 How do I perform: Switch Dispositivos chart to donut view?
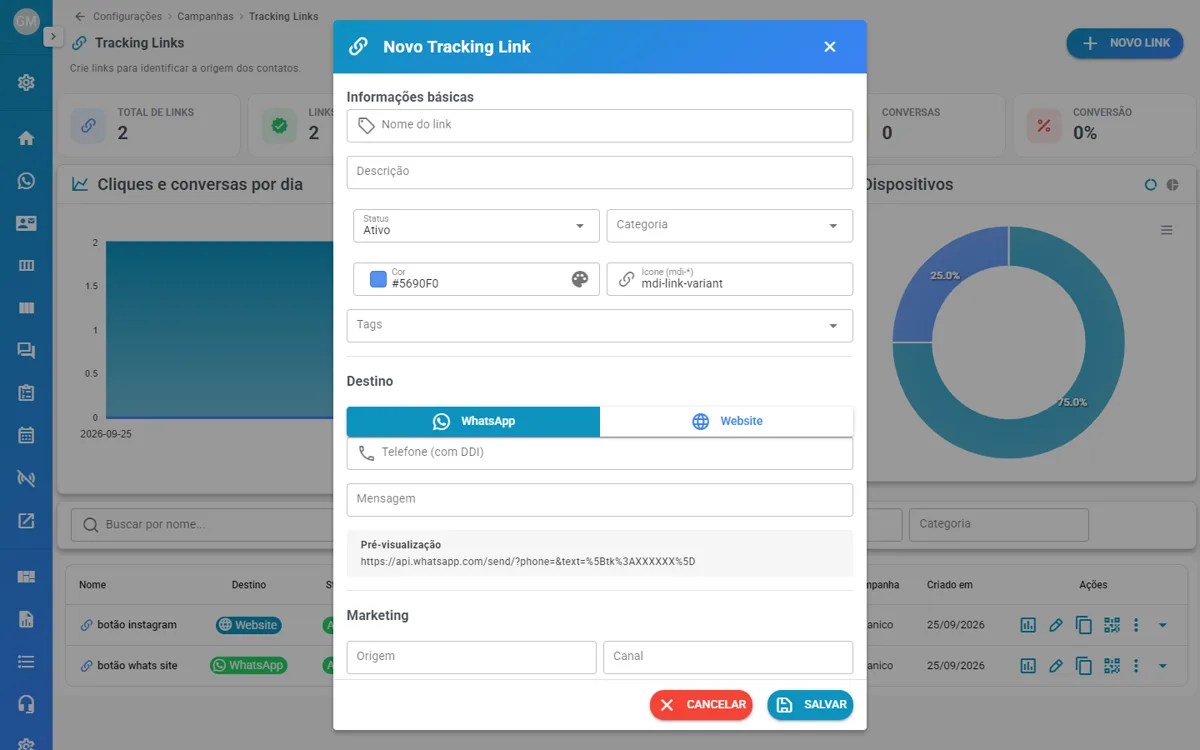click(1151, 185)
